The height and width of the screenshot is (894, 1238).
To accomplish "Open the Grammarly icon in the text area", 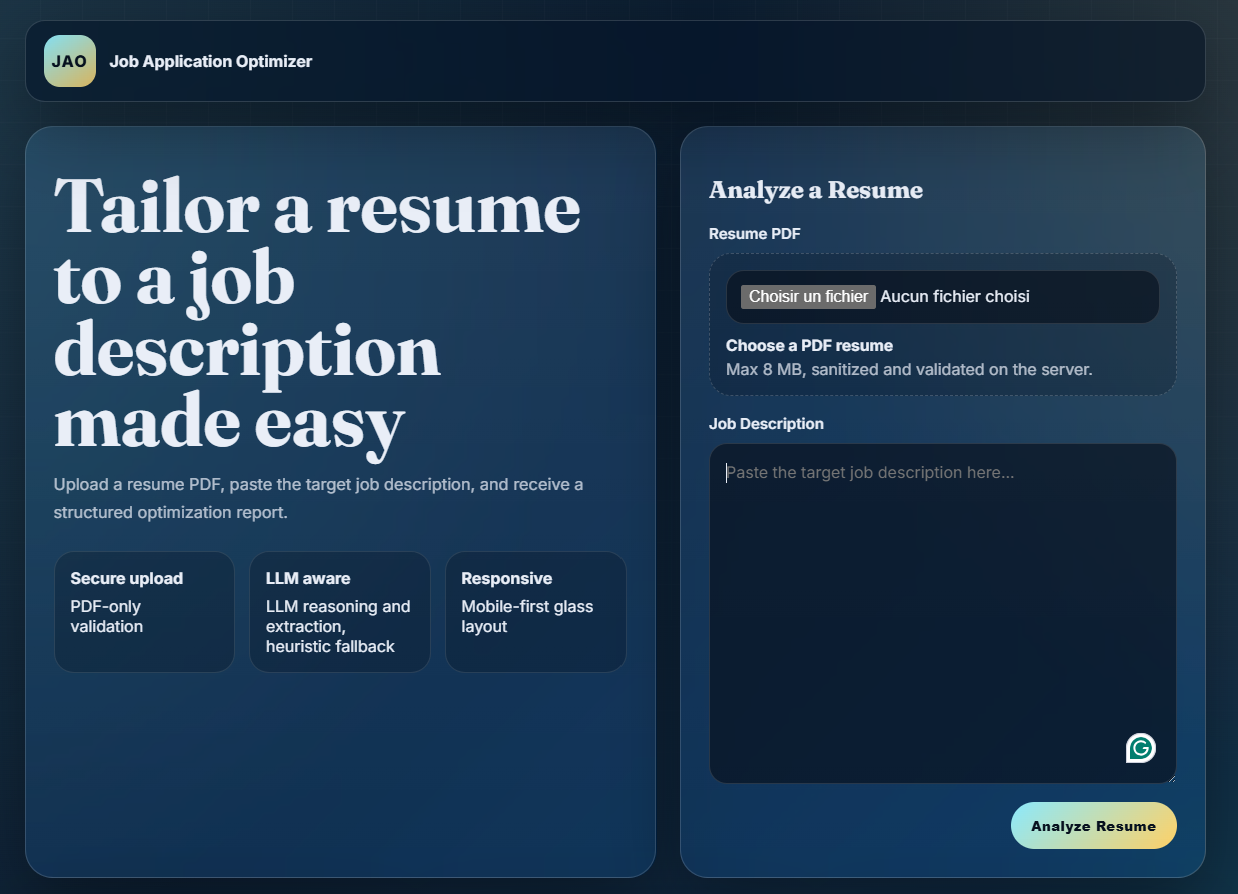I will 1140,747.
